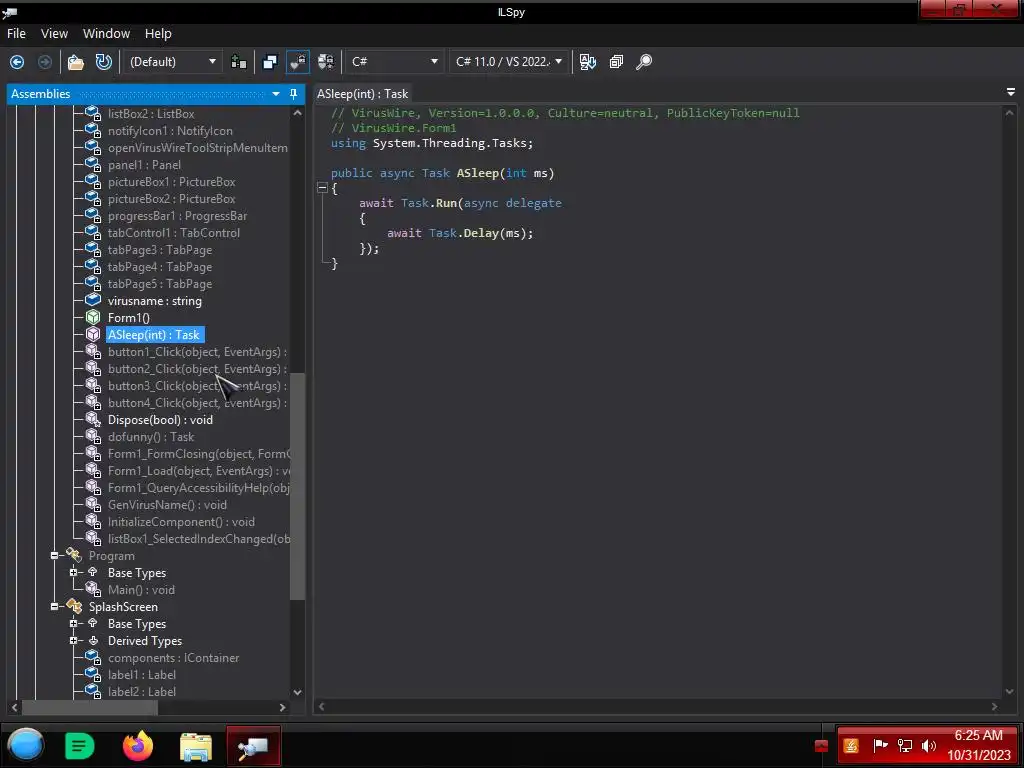Image resolution: width=1024 pixels, height=768 pixels.
Task: Open the (Default) assembly list dropdown
Action: pos(172,62)
